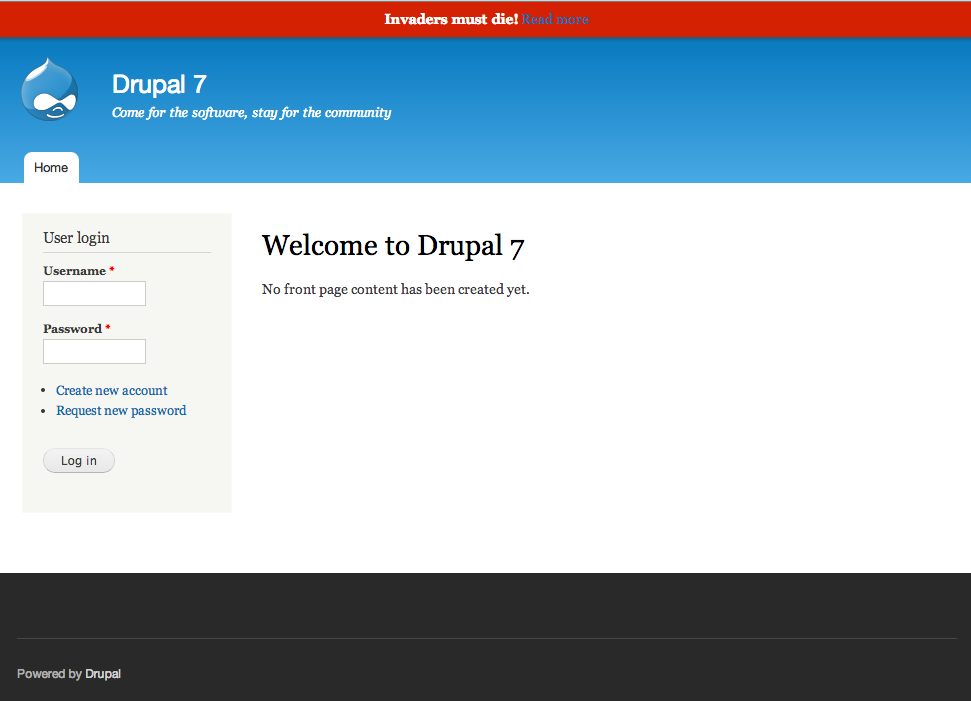Click the 'No front page content' message
The image size is (971, 701).
coord(396,289)
